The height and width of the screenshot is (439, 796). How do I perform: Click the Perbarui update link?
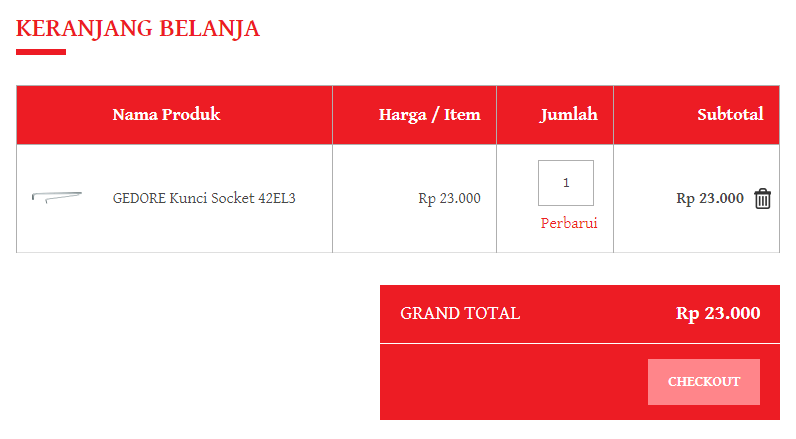coord(569,223)
